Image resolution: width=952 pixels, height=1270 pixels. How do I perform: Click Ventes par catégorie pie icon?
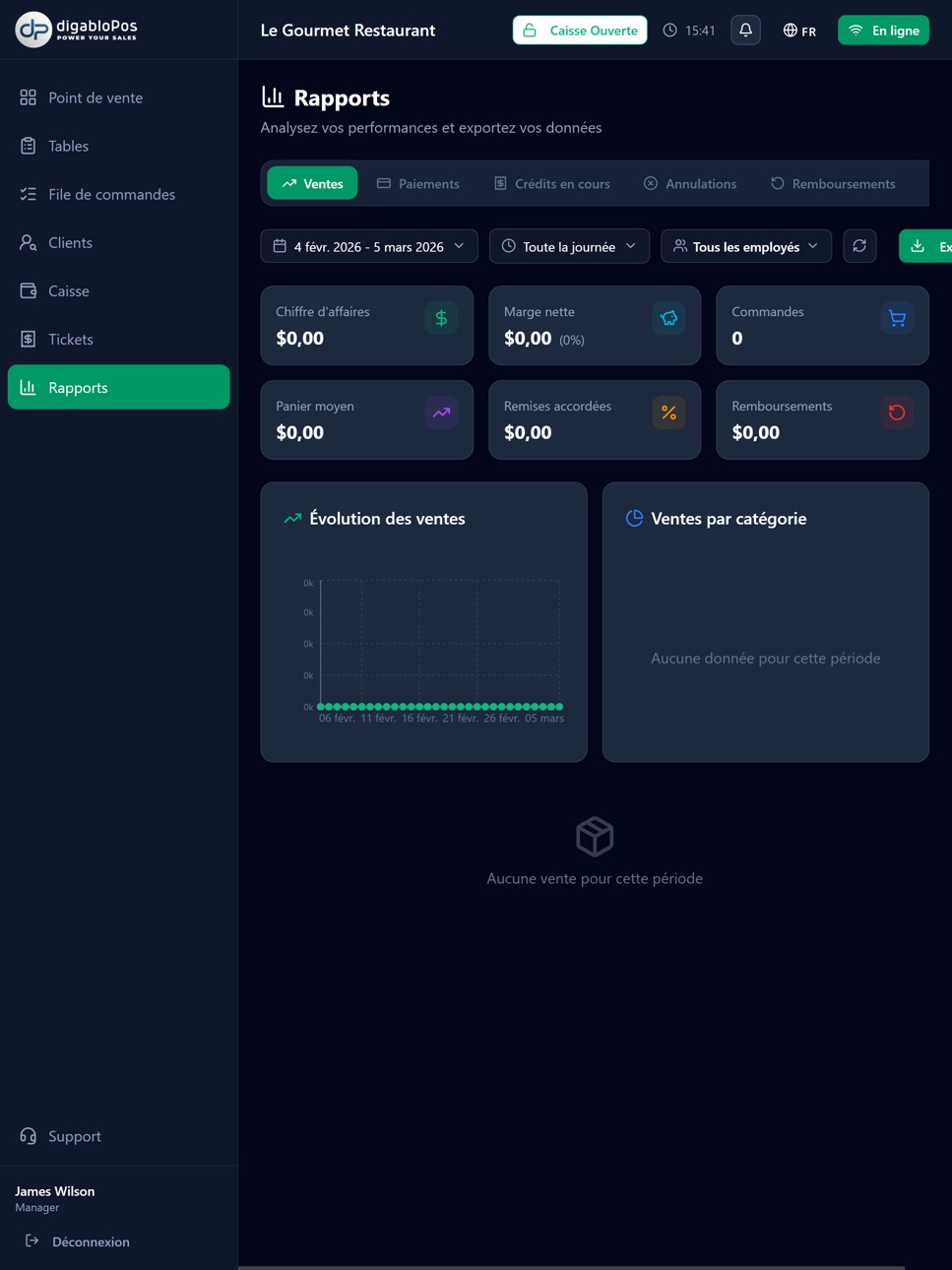pyautogui.click(x=635, y=518)
